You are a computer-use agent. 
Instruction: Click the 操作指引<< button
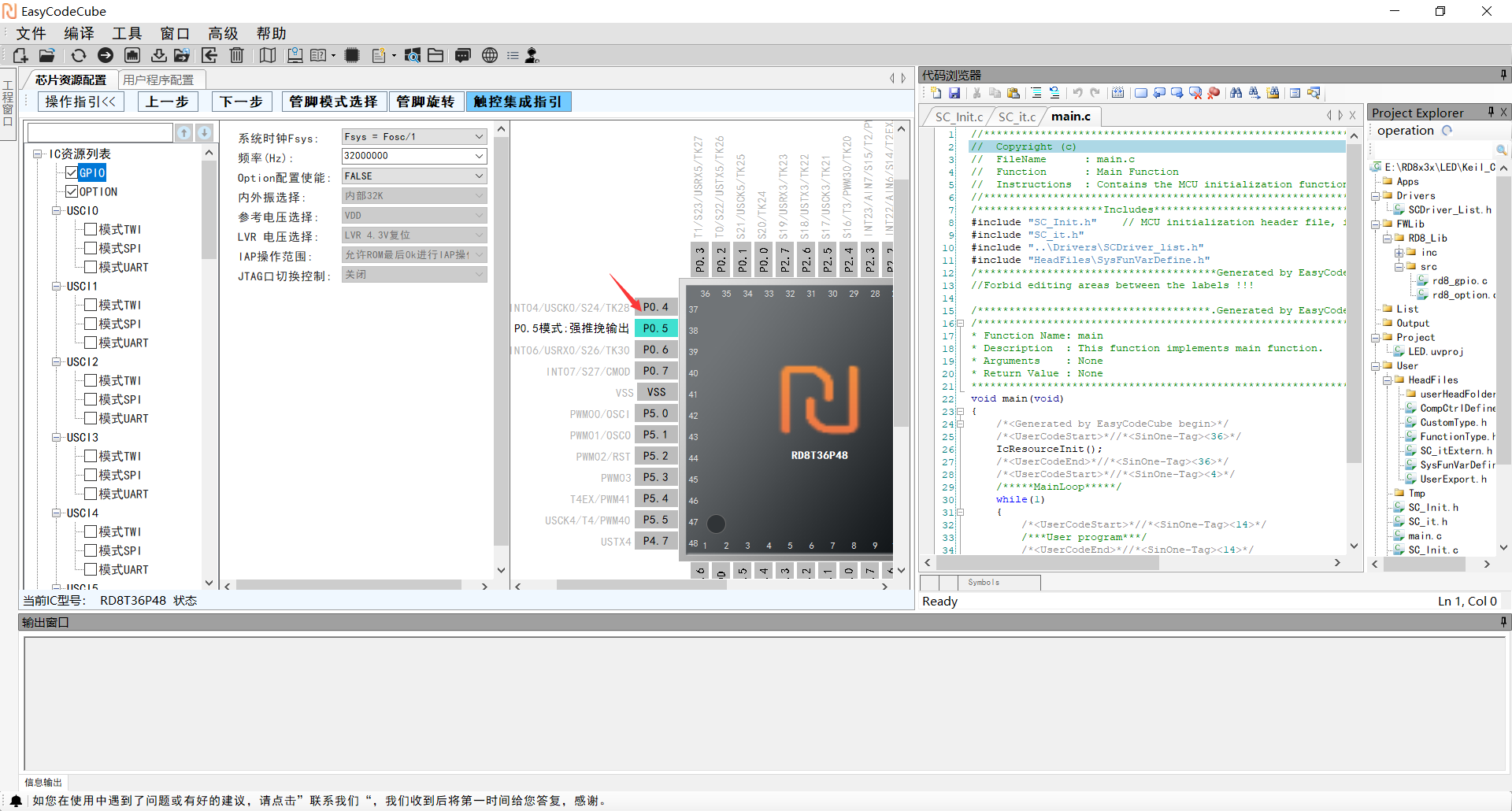click(80, 102)
